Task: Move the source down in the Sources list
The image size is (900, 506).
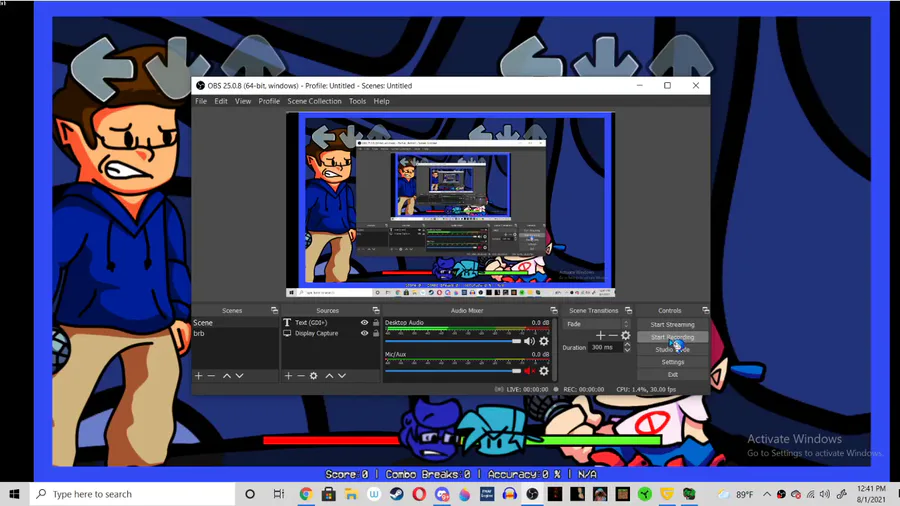Action: tap(342, 376)
